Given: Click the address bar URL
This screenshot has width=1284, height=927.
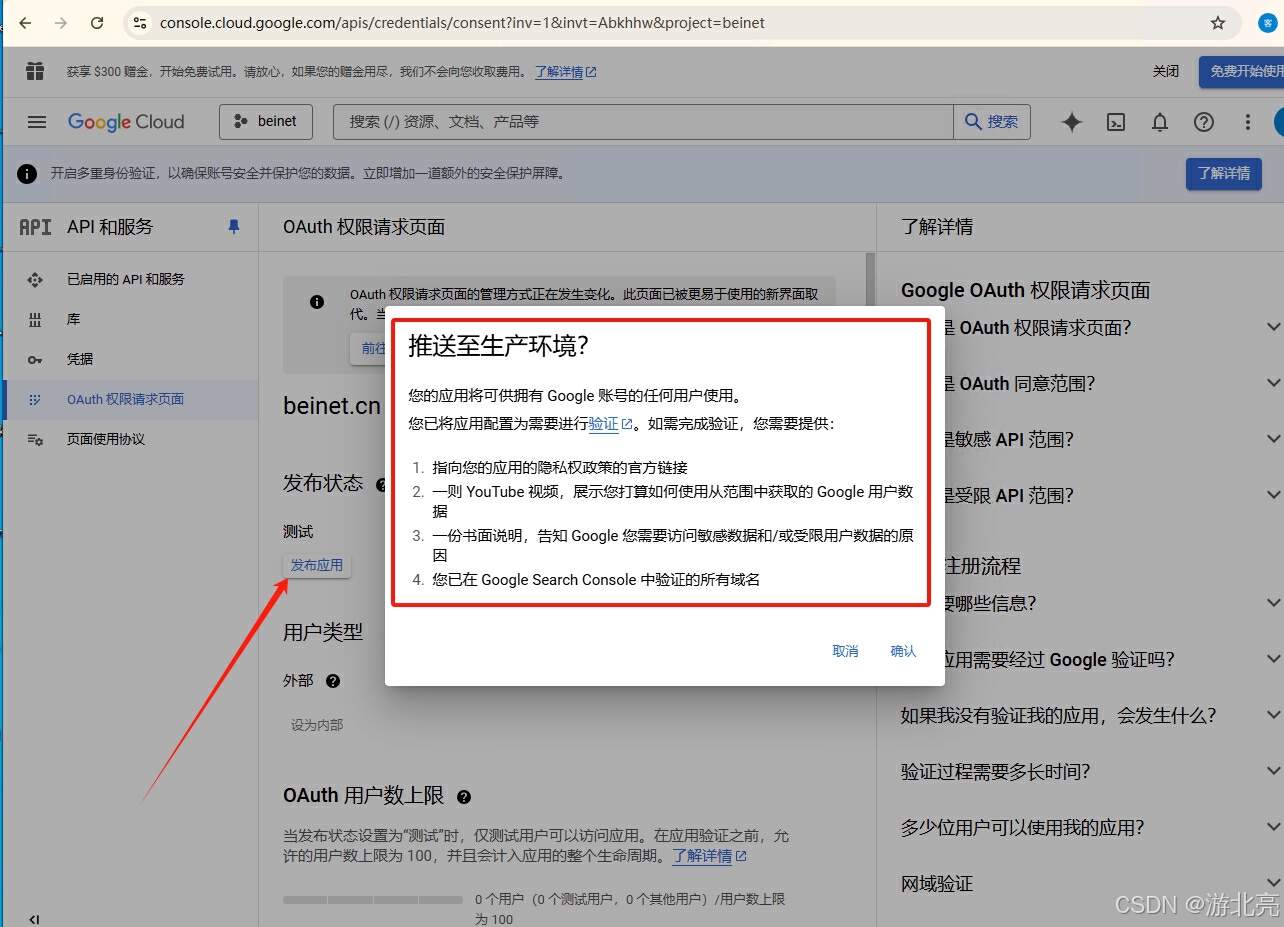Looking at the screenshot, I should [x=463, y=22].
